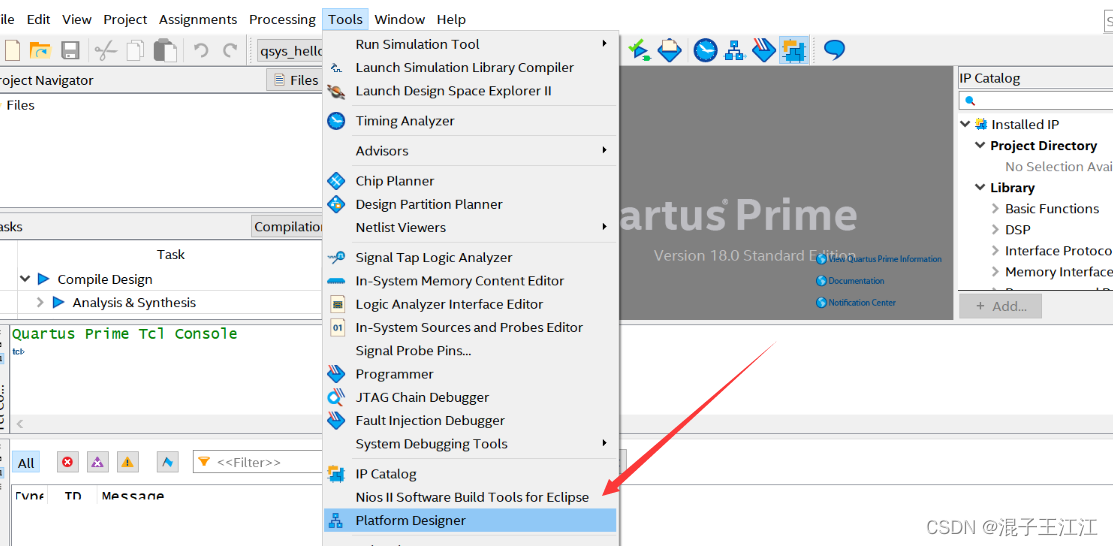Open In-System Sources and Probes Editor
This screenshot has width=1113, height=546.
coord(471,328)
